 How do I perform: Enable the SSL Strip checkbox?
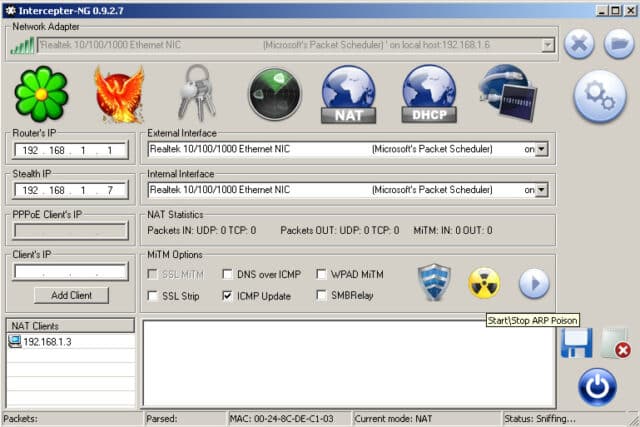click(152, 296)
